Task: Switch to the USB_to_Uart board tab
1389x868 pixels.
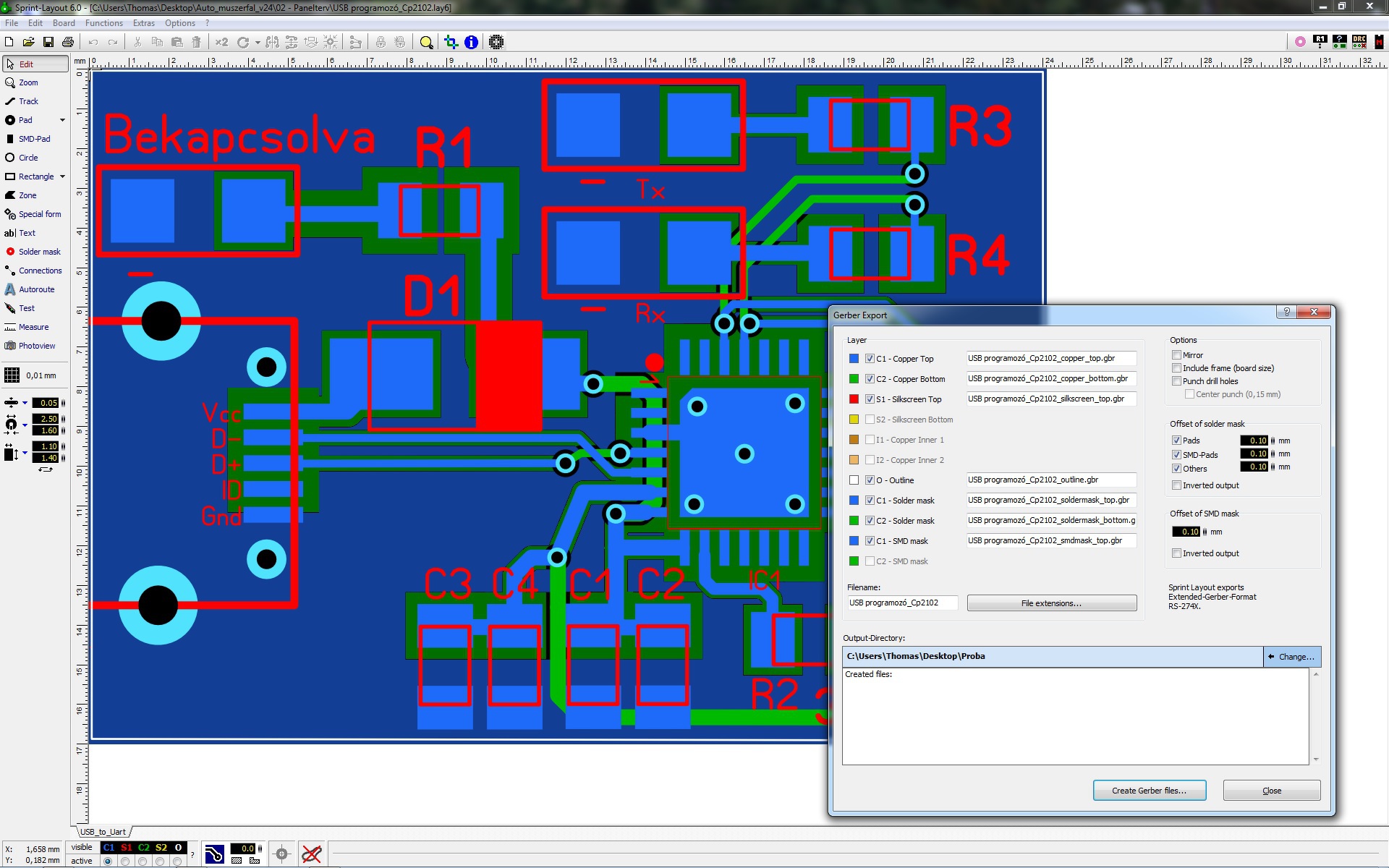Action: tap(103, 832)
